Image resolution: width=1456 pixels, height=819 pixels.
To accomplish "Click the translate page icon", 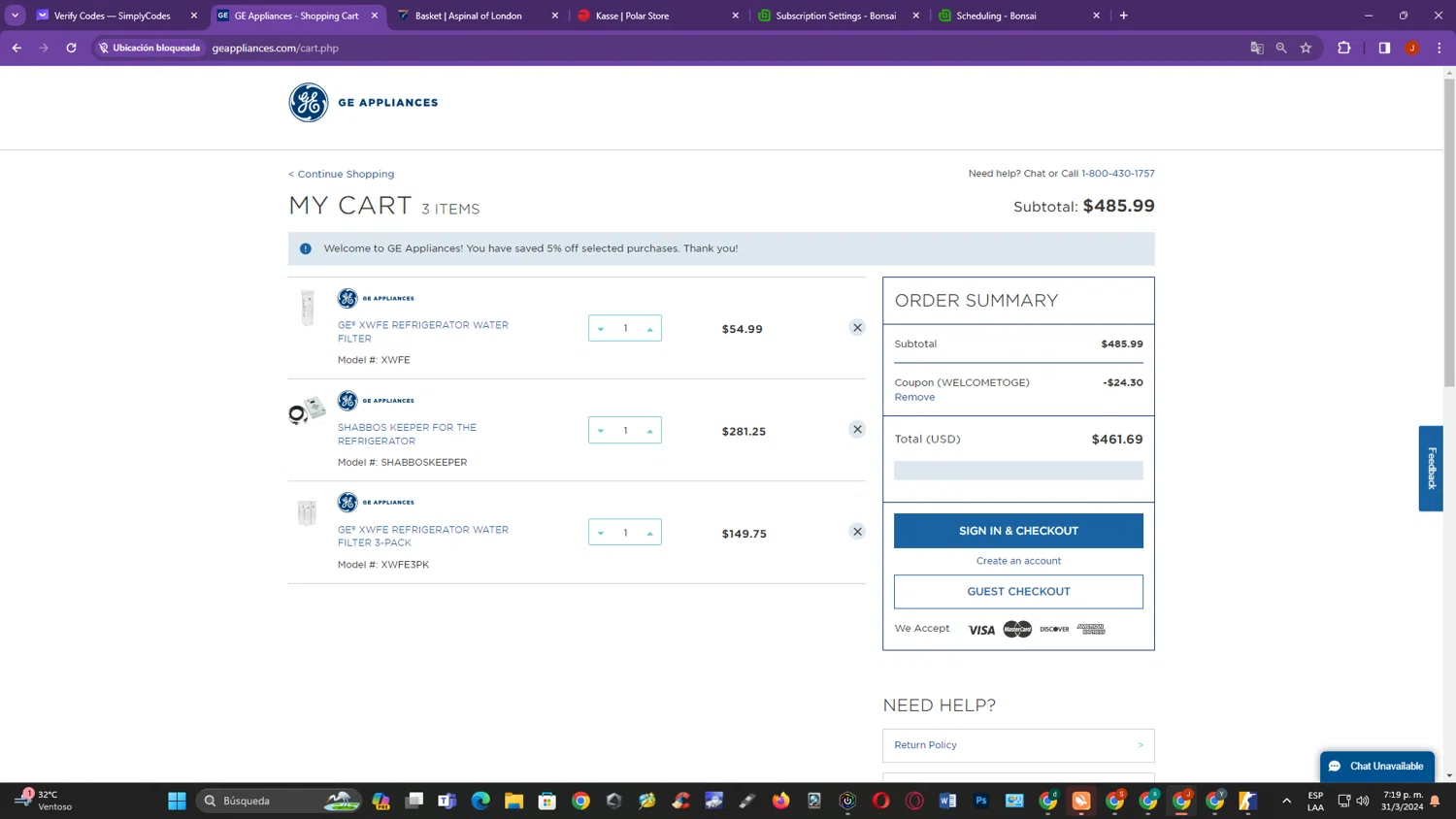I will point(1257,48).
